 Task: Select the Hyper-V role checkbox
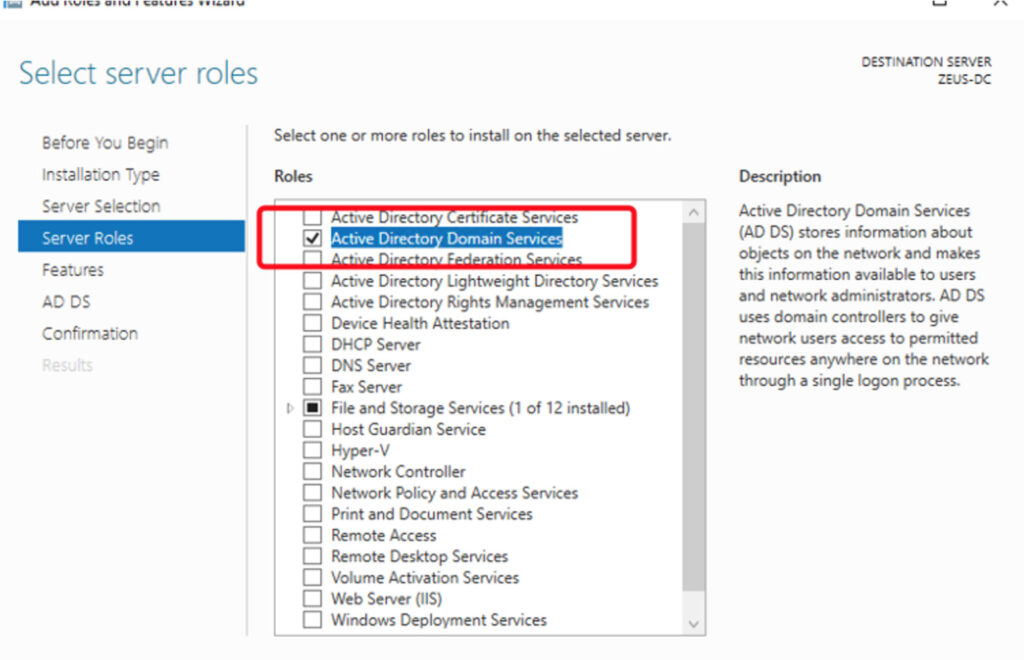(313, 451)
